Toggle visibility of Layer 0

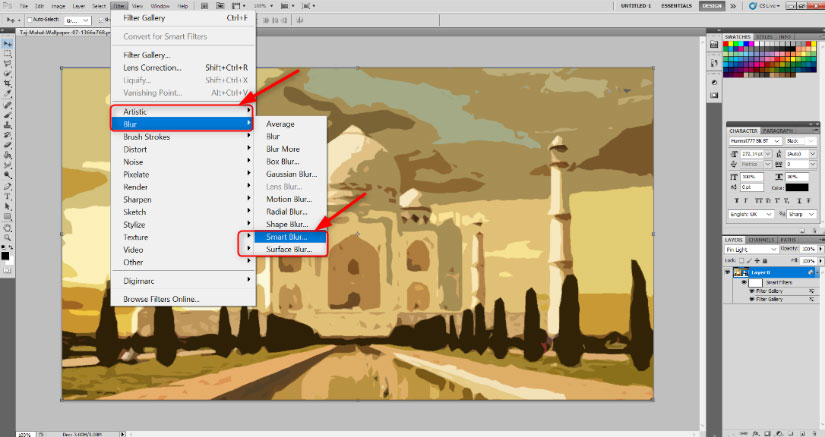point(728,272)
